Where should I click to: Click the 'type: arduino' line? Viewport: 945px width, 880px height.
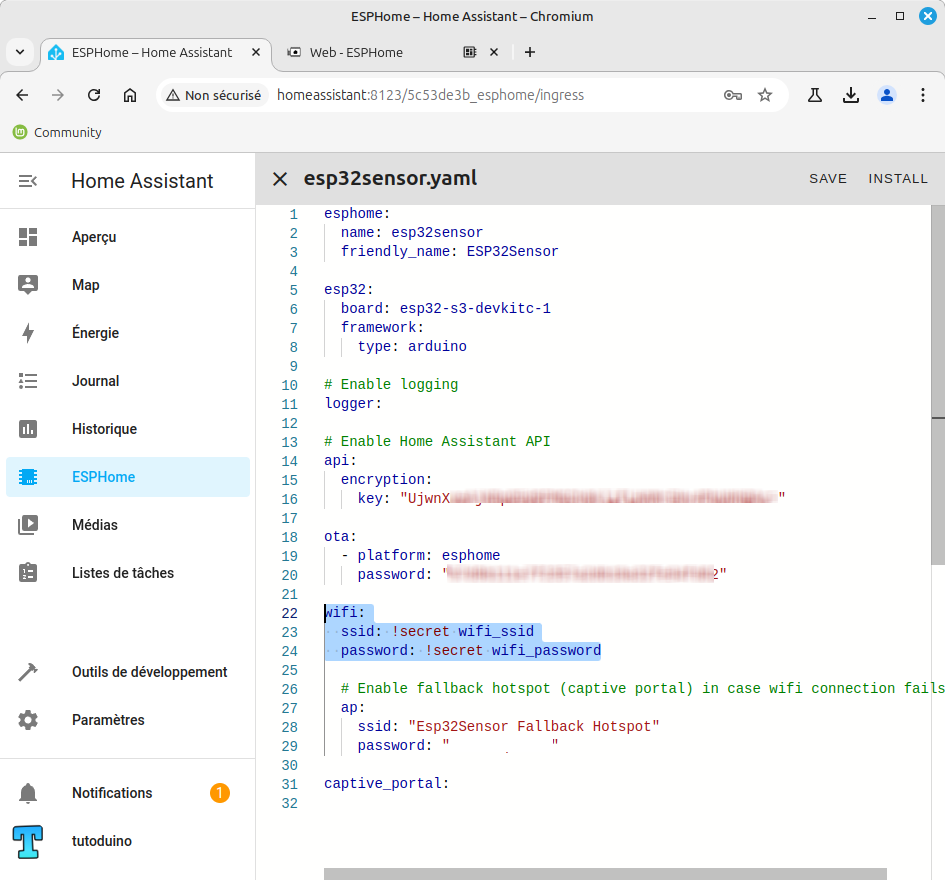pyautogui.click(x=412, y=347)
